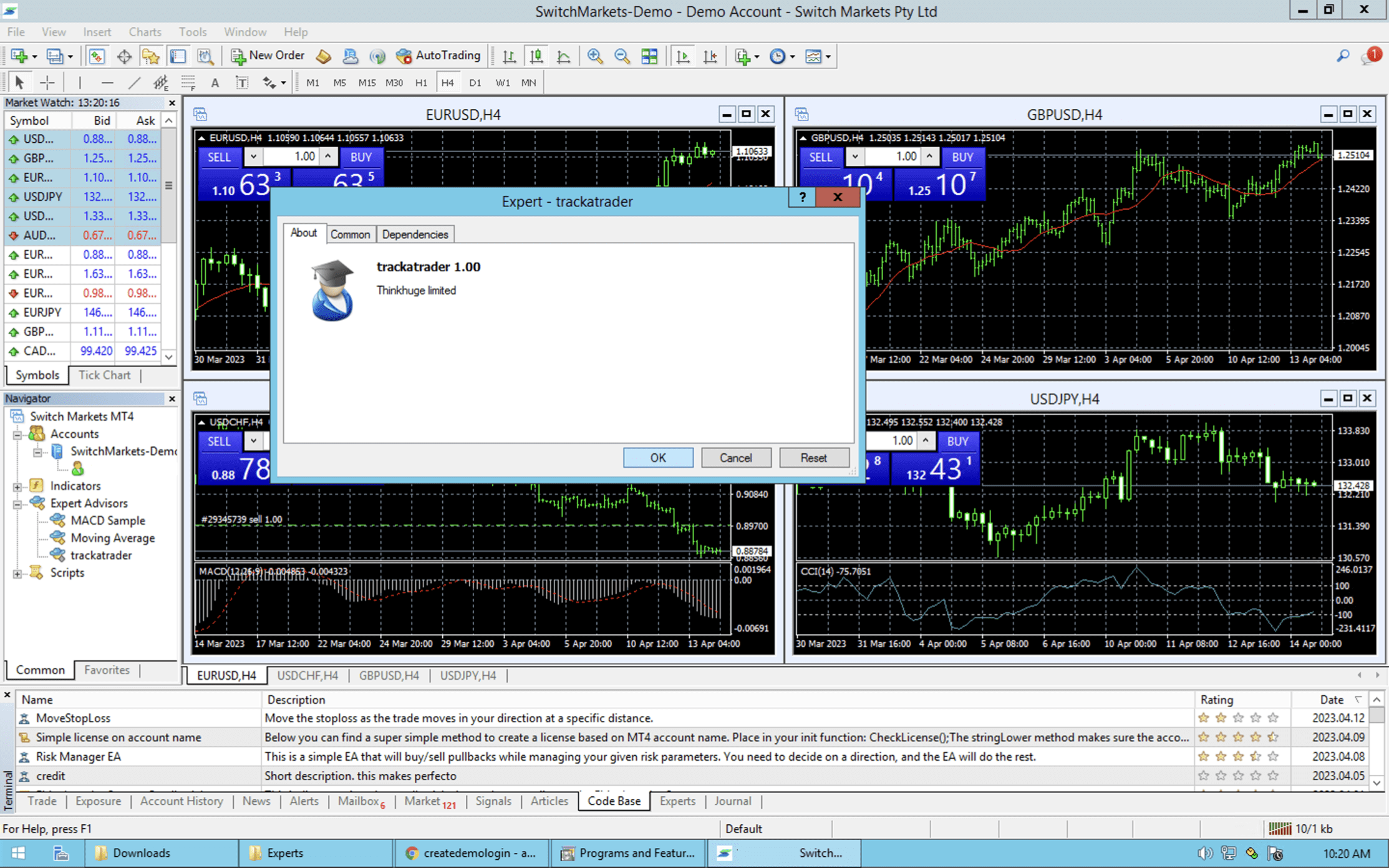The image size is (1389, 868).
Task: Select the Crosshair cursor tool
Action: (47, 82)
